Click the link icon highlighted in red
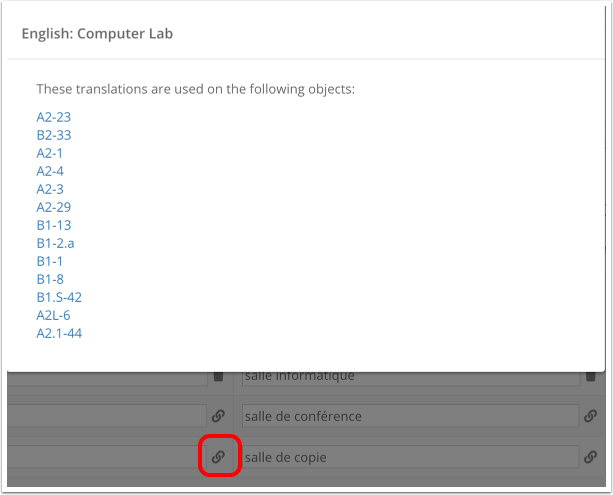 pyautogui.click(x=218, y=456)
